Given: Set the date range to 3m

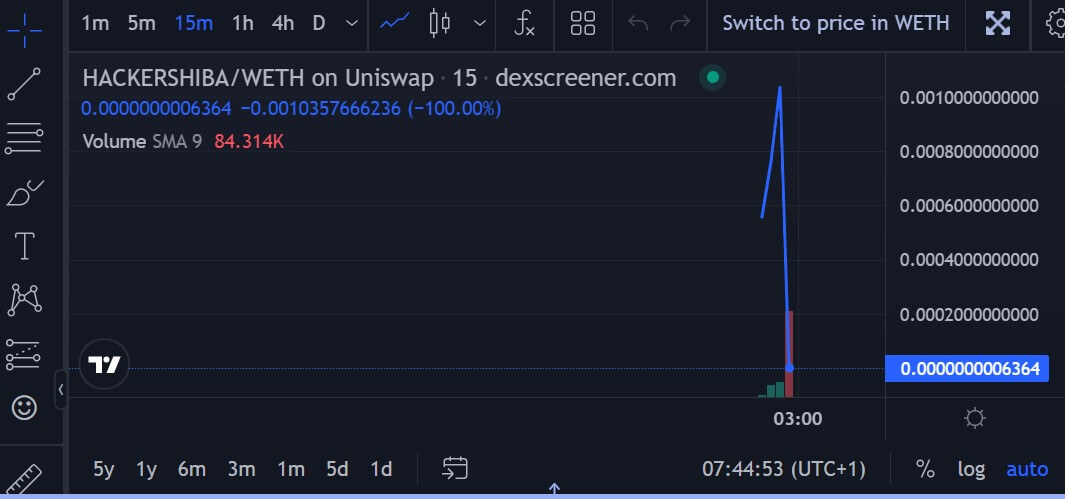Looking at the screenshot, I should [x=241, y=469].
